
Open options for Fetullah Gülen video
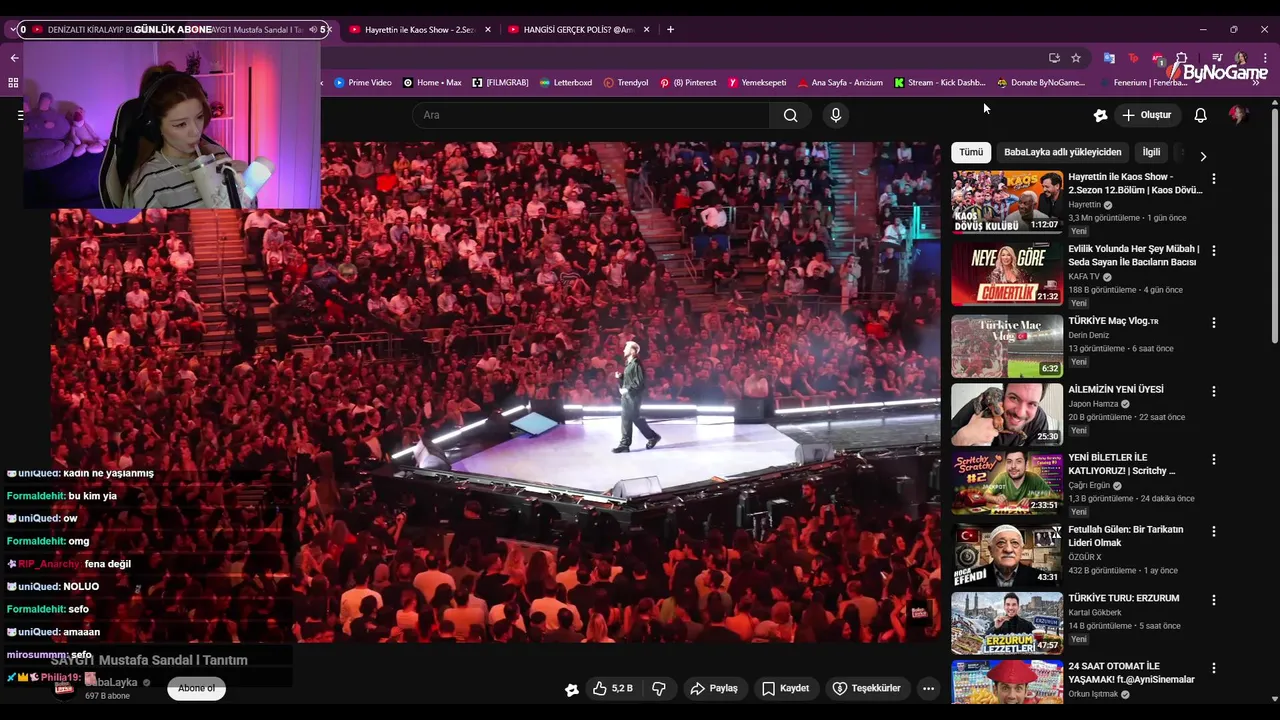pos(1214,531)
